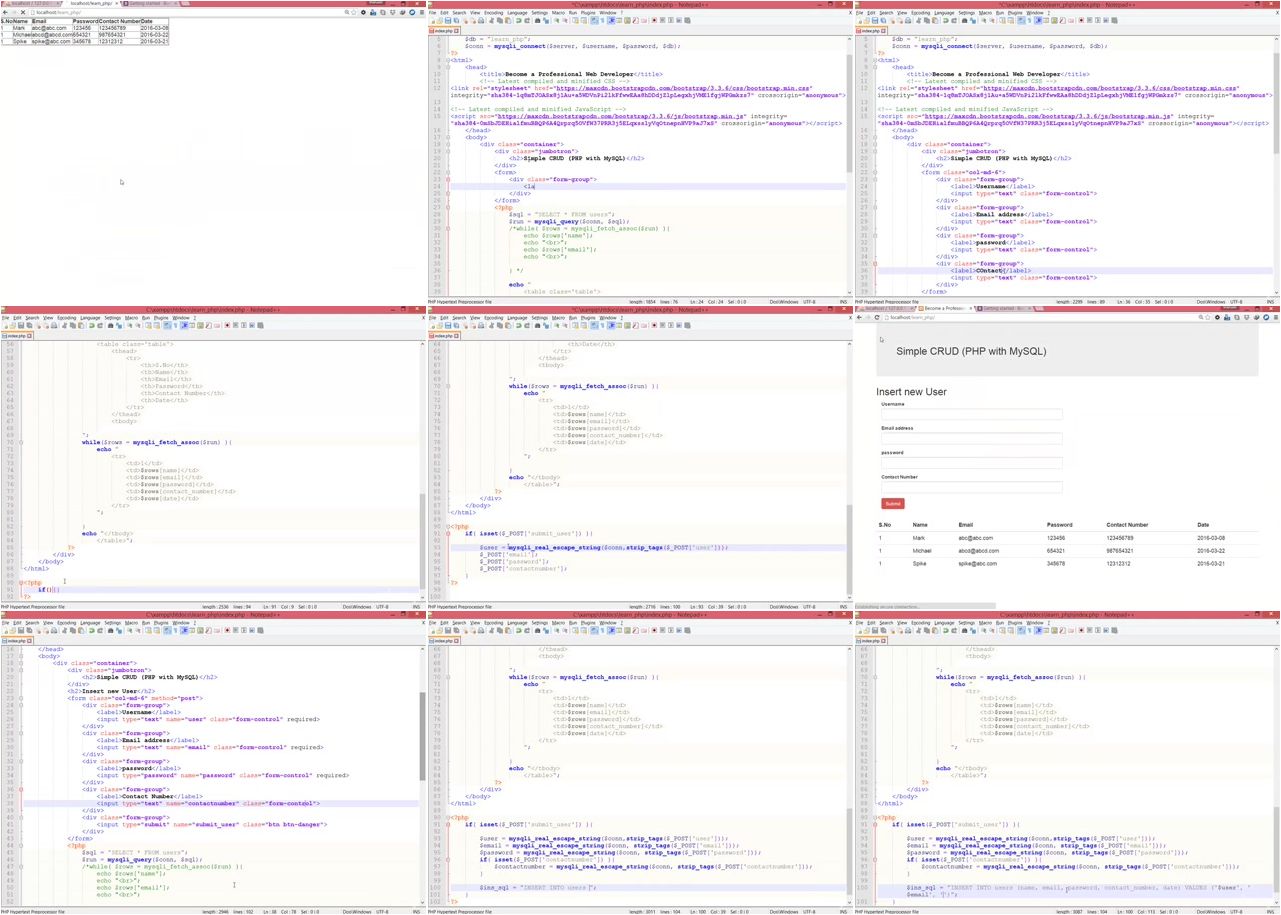Click Record Macro icon in window with length 3011
Screen dimensions: 1281x915
pyautogui.click(x=654, y=630)
